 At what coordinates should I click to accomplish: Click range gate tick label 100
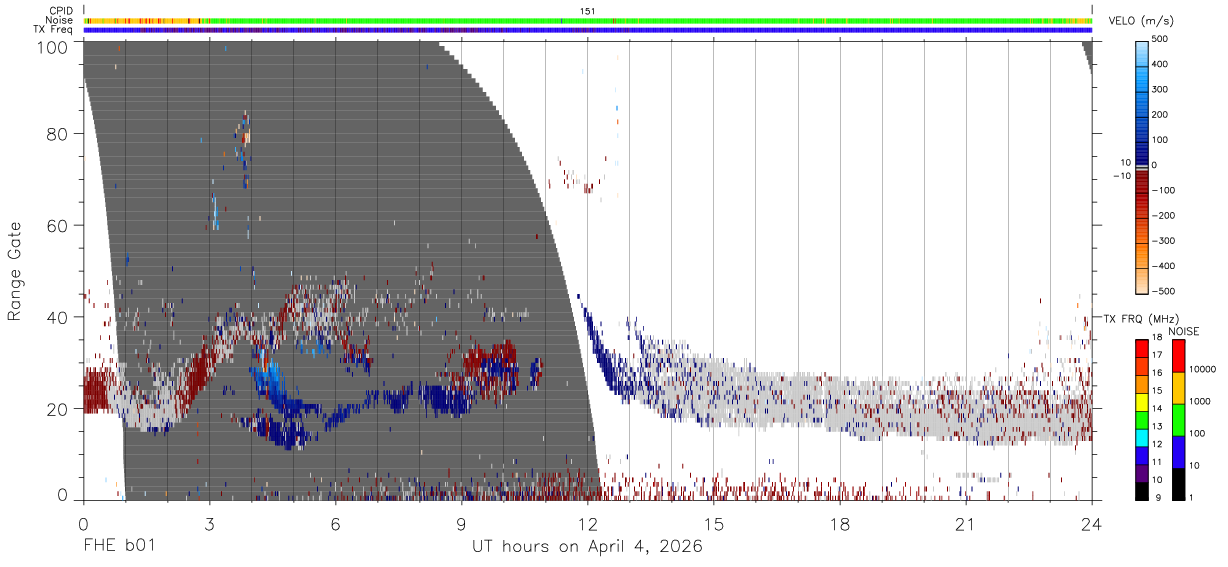(52, 47)
